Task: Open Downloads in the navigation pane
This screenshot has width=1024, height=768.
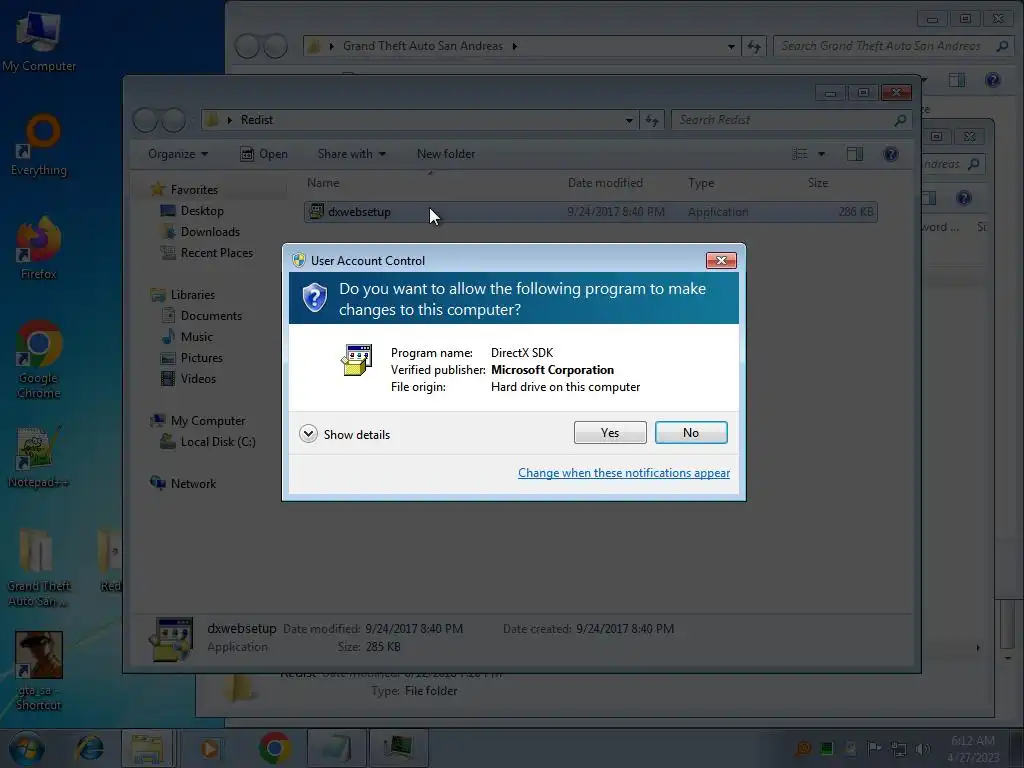Action: click(210, 232)
